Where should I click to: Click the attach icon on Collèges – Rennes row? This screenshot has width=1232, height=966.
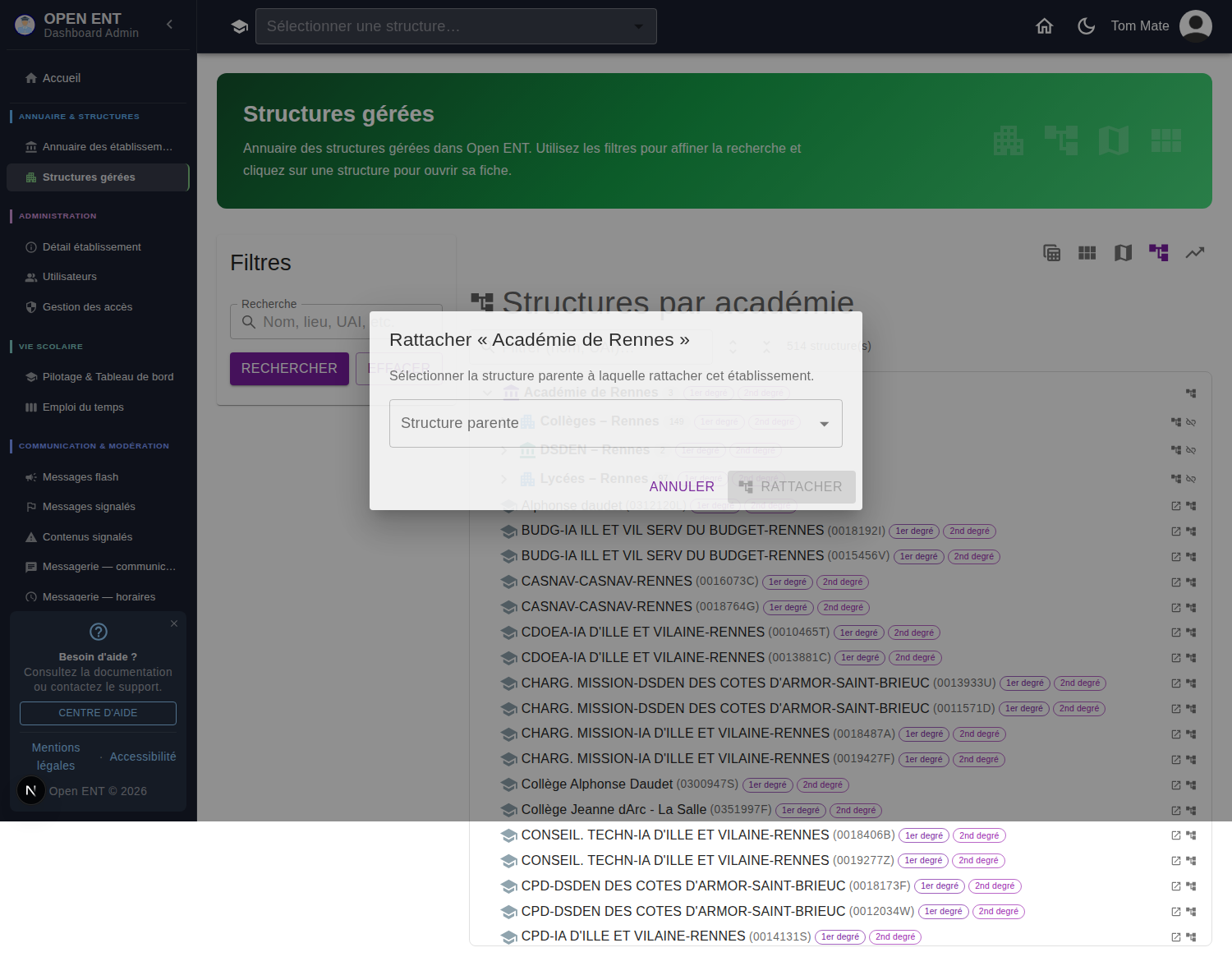1176,422
